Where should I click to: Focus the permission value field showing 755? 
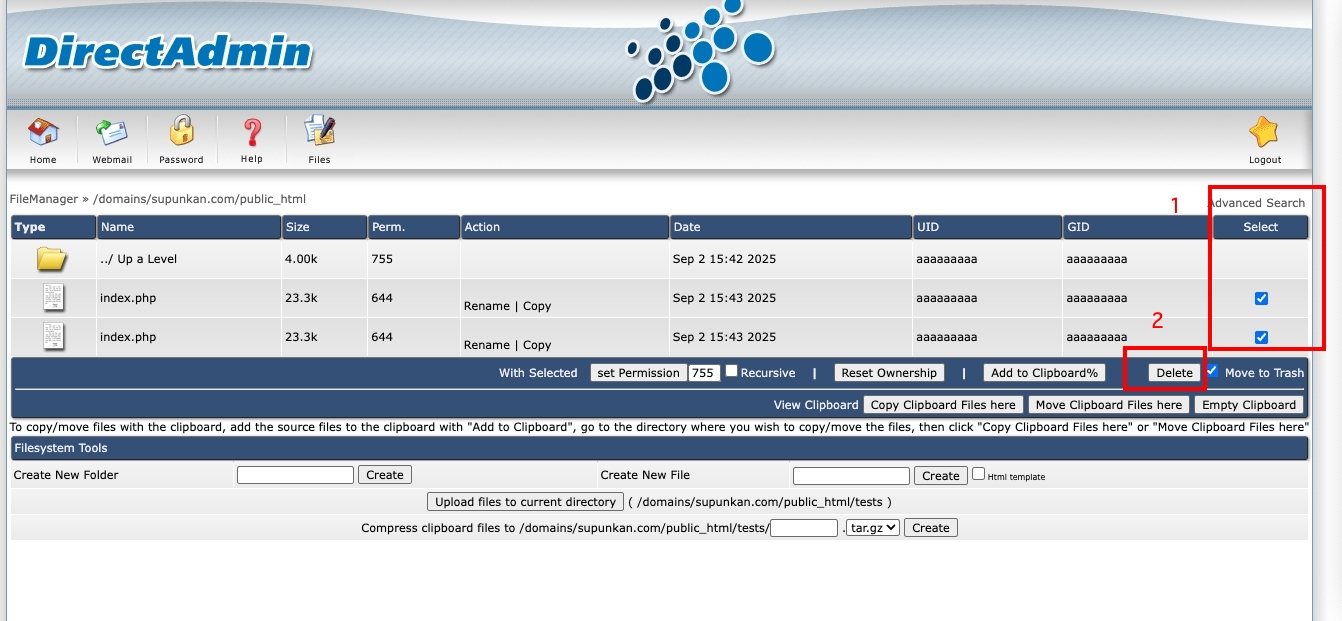coord(704,373)
